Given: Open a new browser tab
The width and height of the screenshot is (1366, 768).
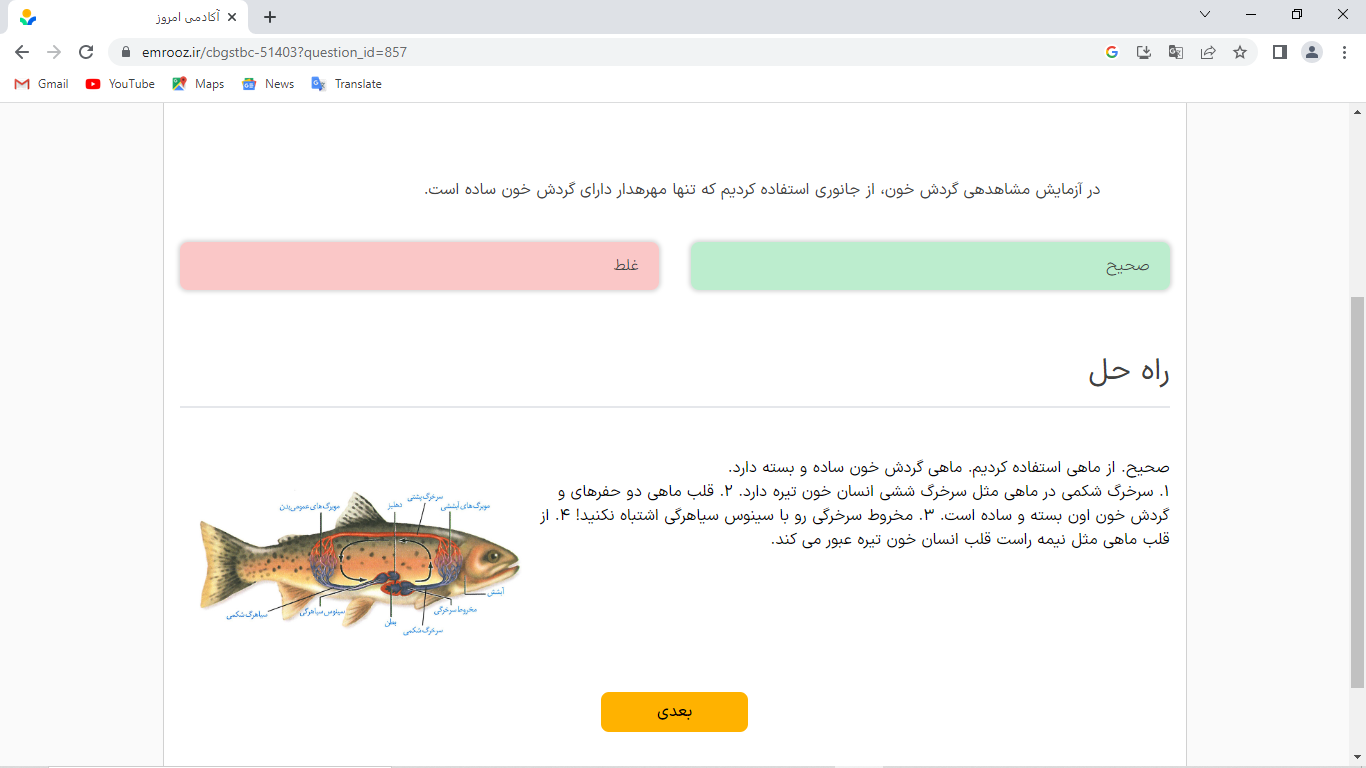Looking at the screenshot, I should click(x=270, y=17).
